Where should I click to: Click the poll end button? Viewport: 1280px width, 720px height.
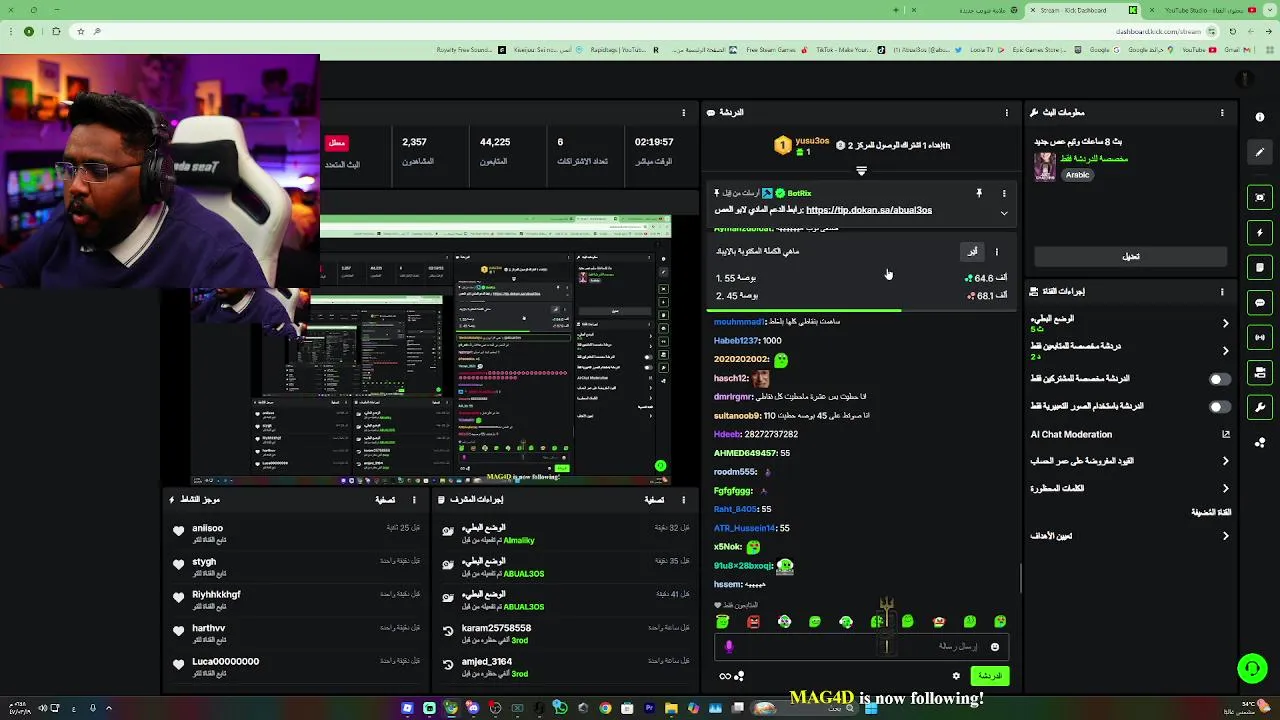972,252
